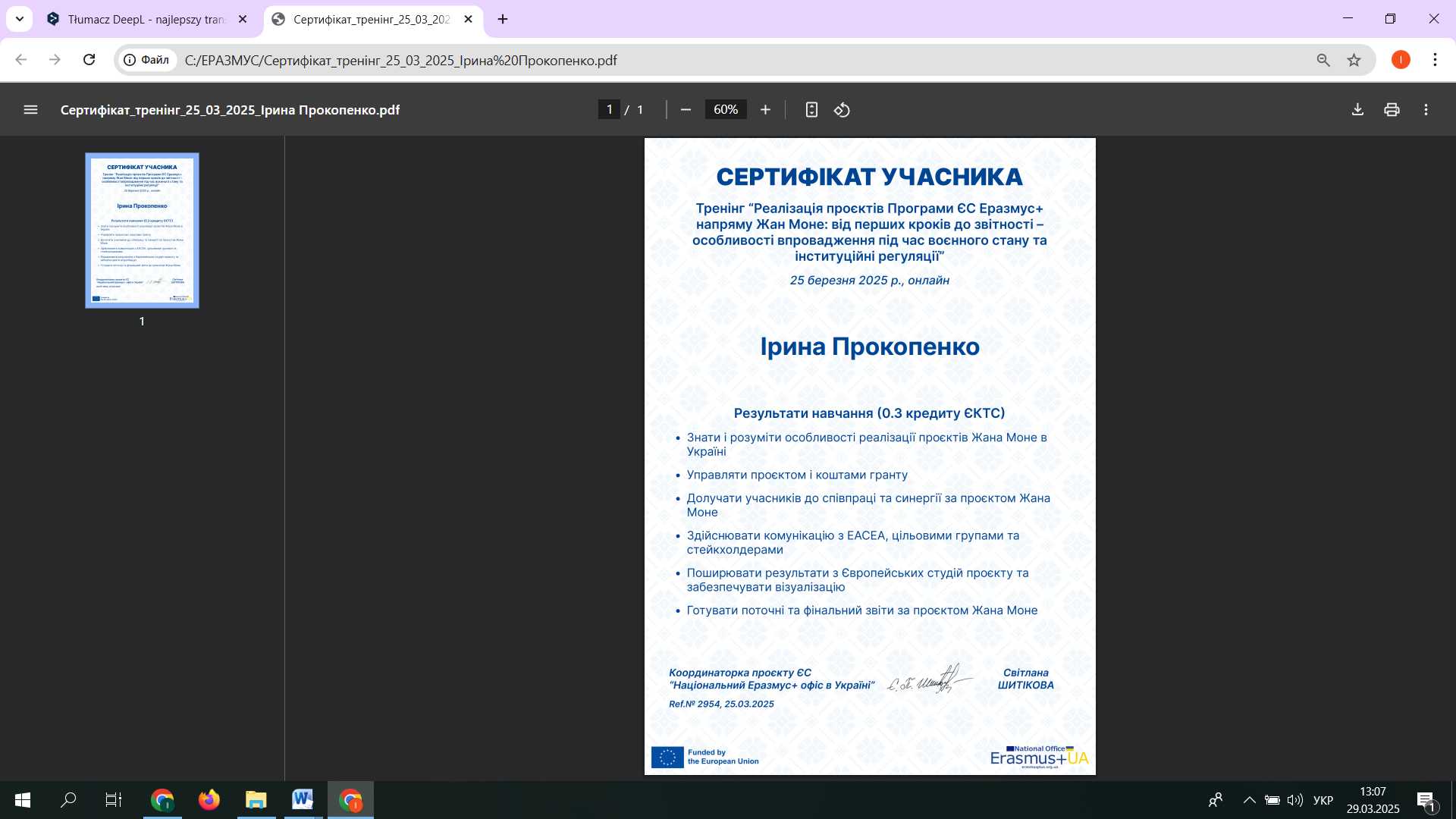1456x819 pixels.
Task: Open the clock showing 13:07
Action: click(x=1373, y=800)
